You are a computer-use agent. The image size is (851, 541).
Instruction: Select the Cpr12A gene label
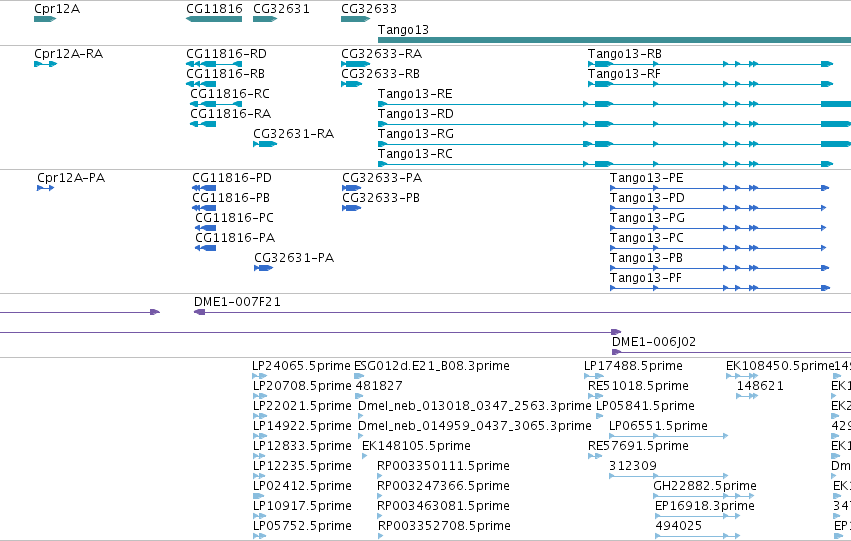57,9
